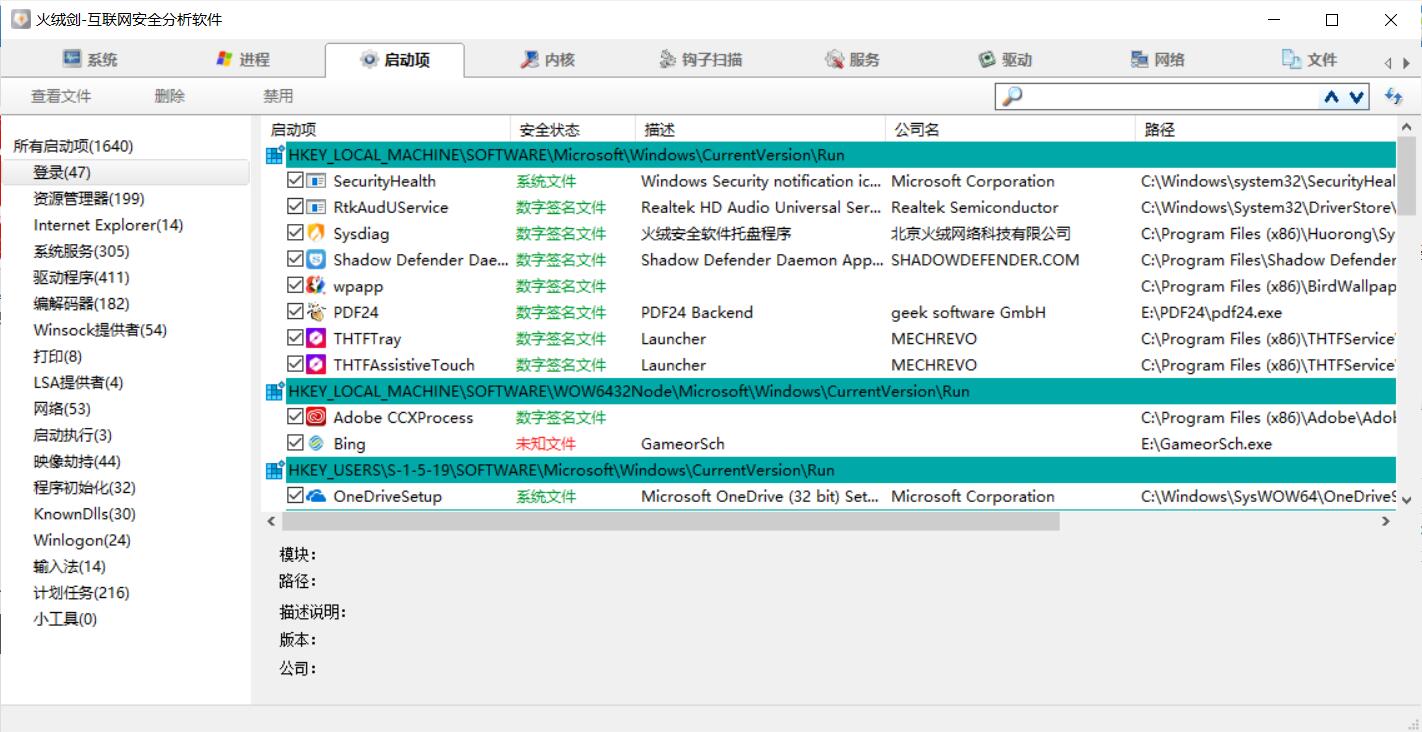Select 计划任务(216) in the left category list
The width and height of the screenshot is (1422, 732).
pyautogui.click(x=81, y=593)
